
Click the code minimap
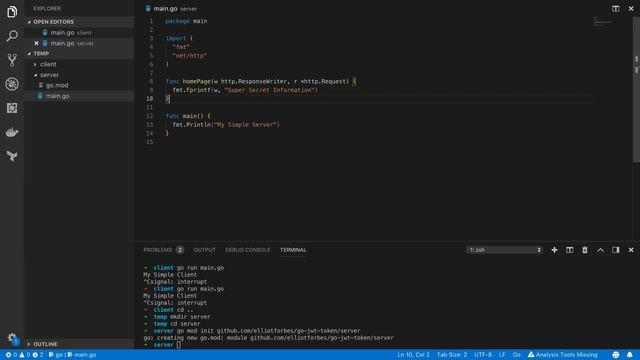click(x=602, y=22)
